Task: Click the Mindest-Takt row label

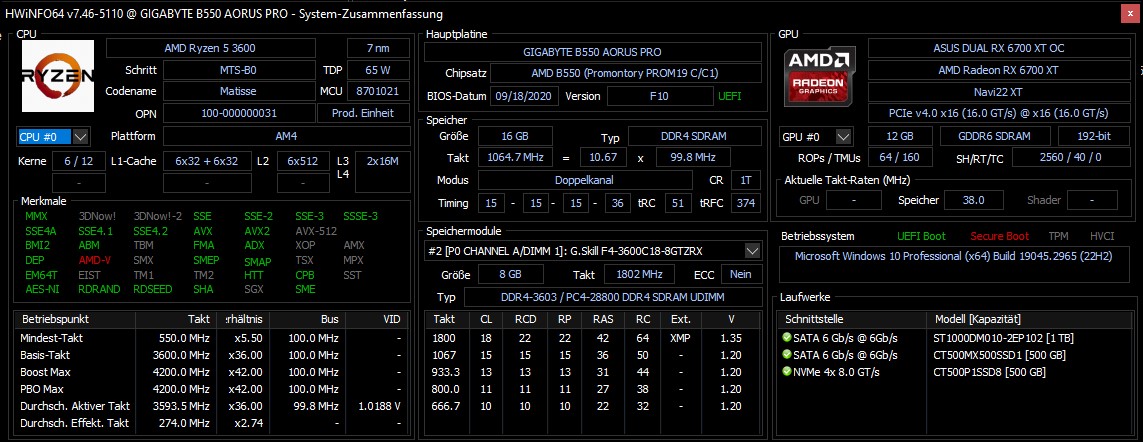Action: (x=50, y=338)
